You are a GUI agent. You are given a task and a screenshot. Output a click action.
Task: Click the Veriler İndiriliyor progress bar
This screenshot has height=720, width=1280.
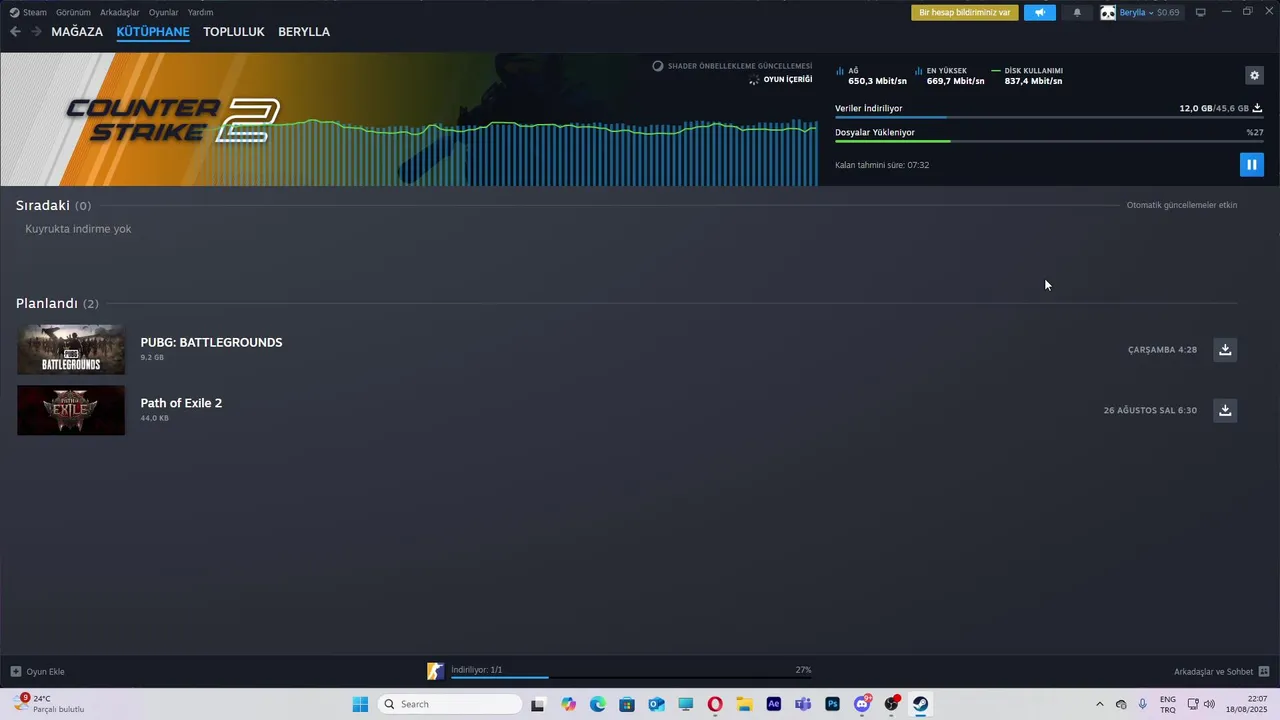click(1049, 117)
